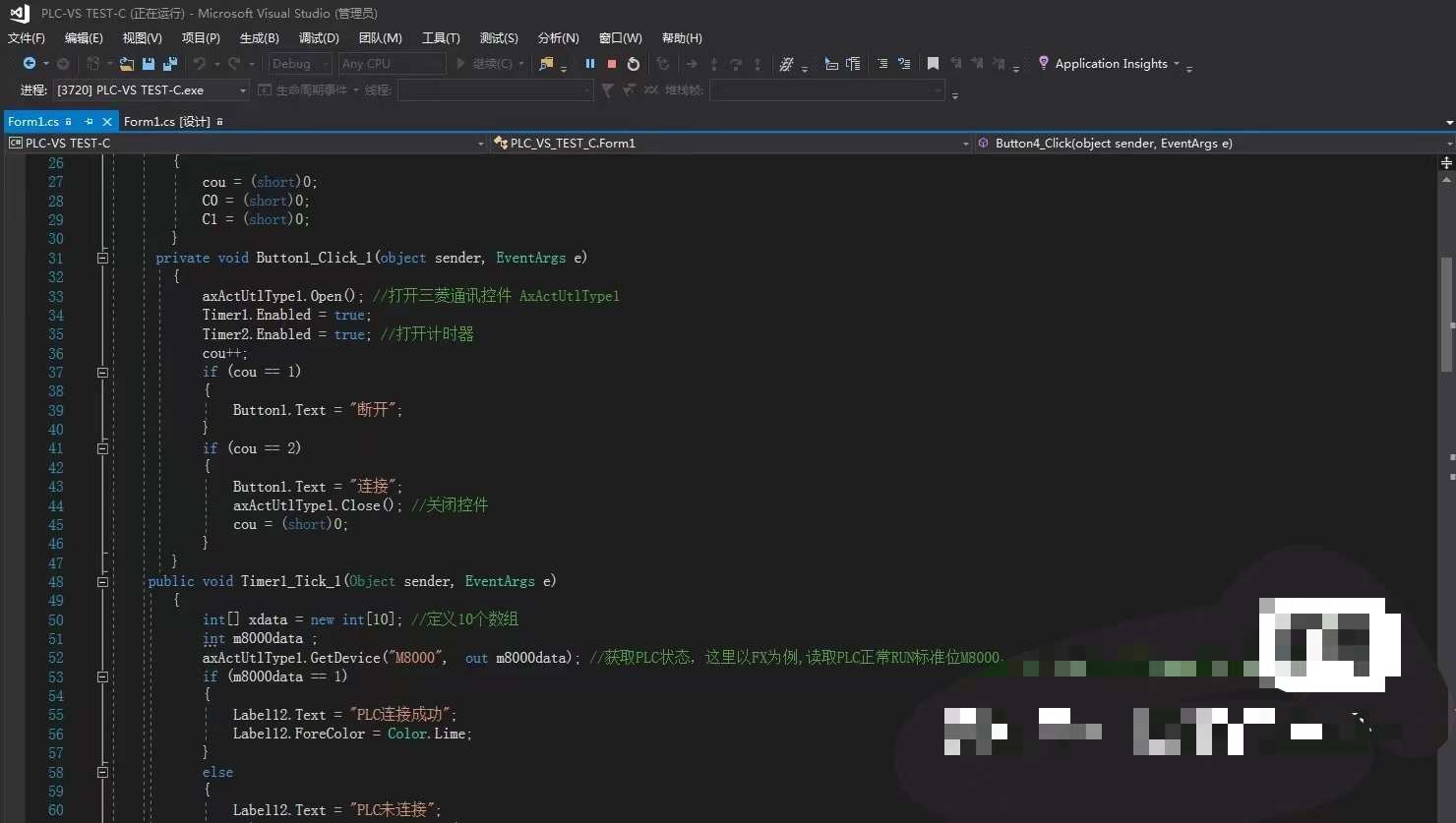
Task: Open the Button4_Click member dropdown
Action: (1213, 144)
